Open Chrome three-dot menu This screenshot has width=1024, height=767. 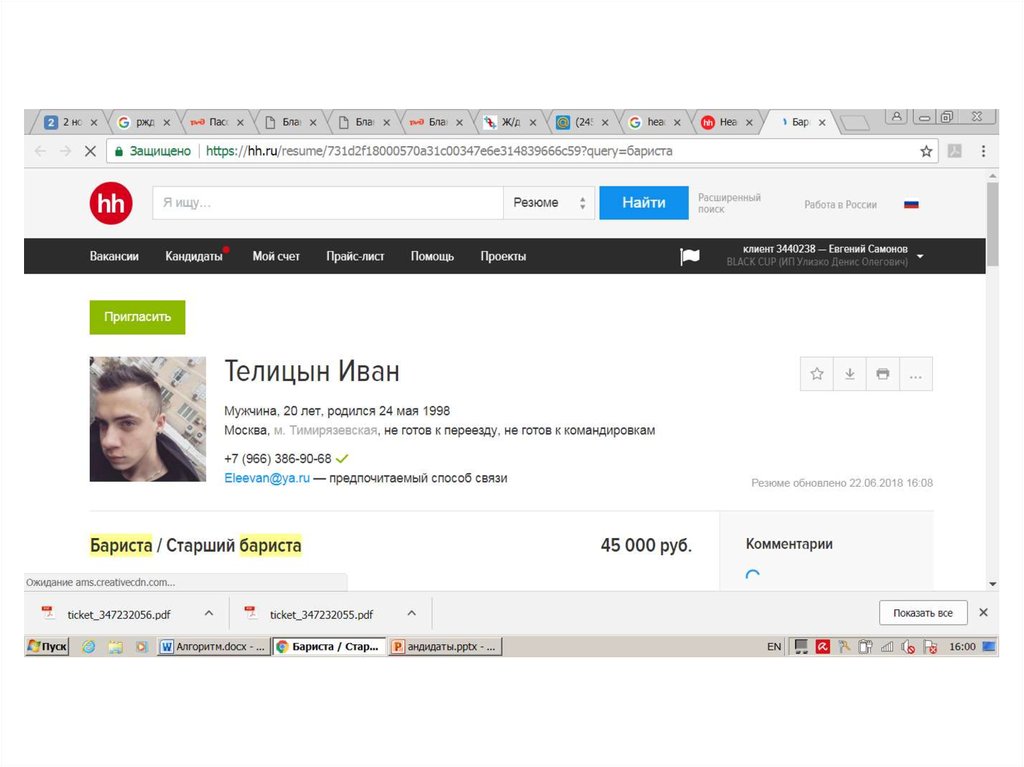point(983,151)
